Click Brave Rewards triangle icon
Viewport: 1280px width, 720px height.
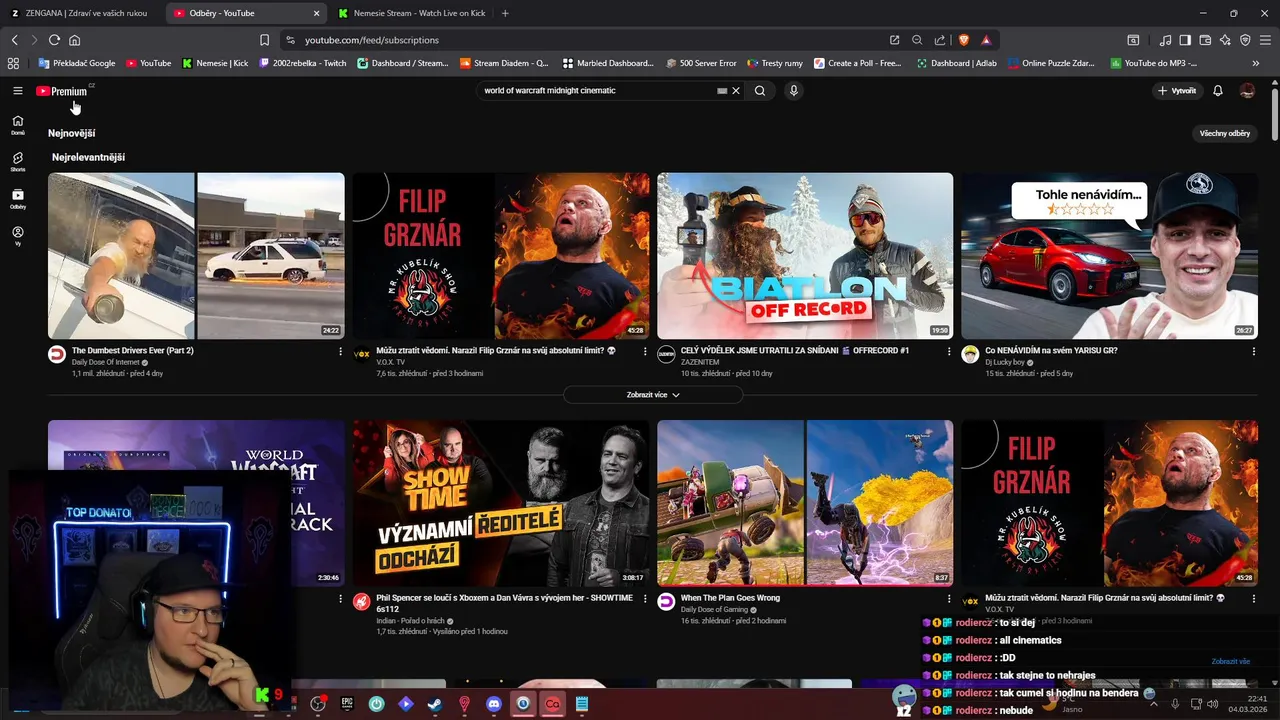tap(986, 40)
